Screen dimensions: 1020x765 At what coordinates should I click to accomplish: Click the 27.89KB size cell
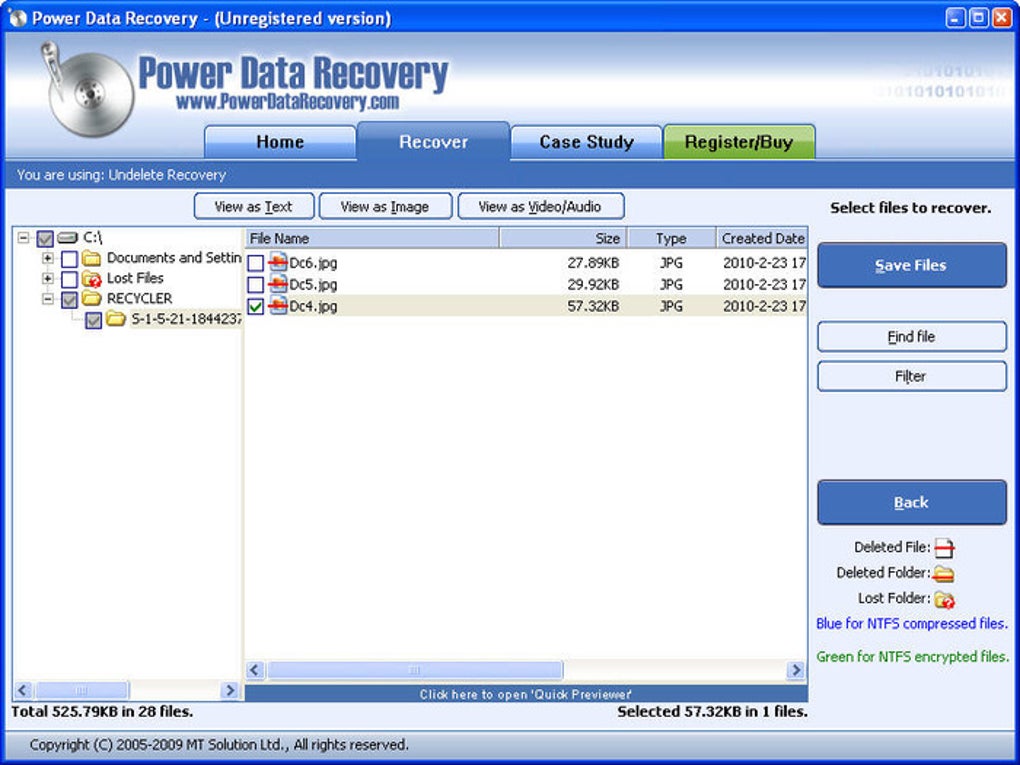coord(593,263)
